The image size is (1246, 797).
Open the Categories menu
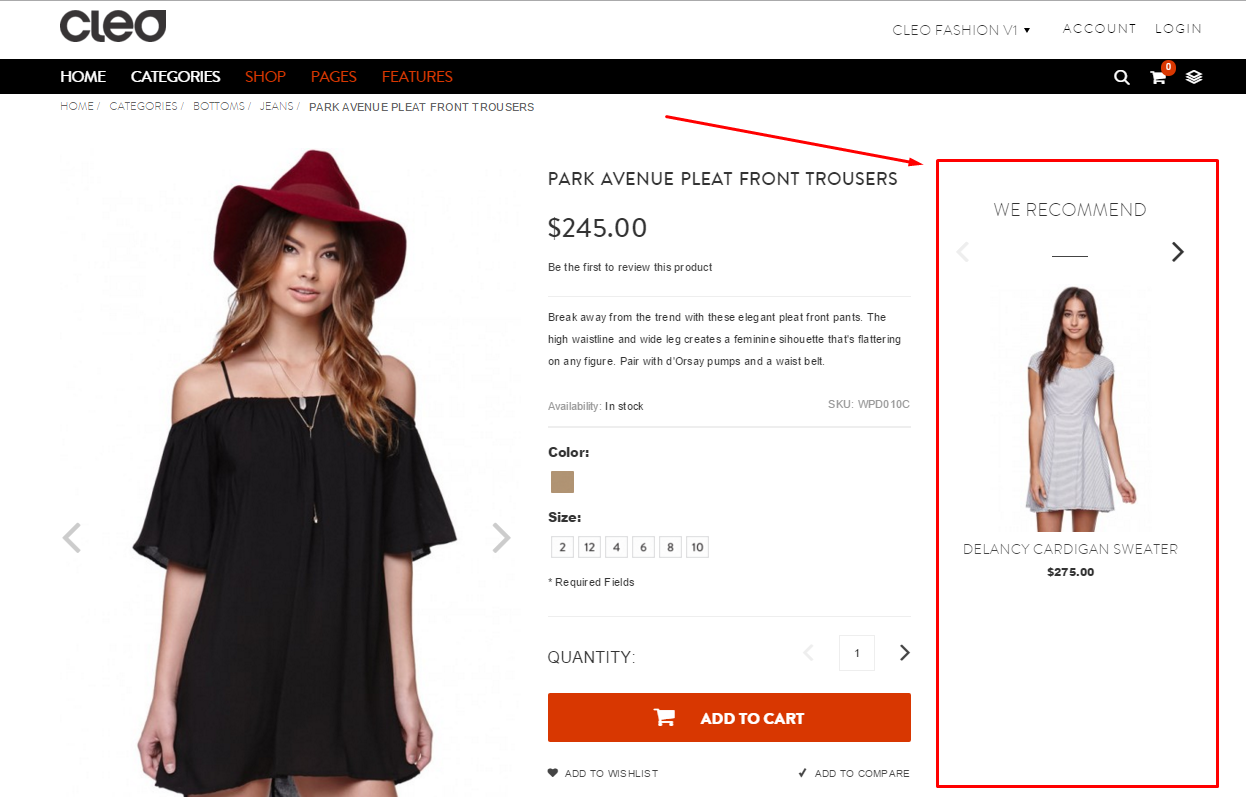(175, 77)
